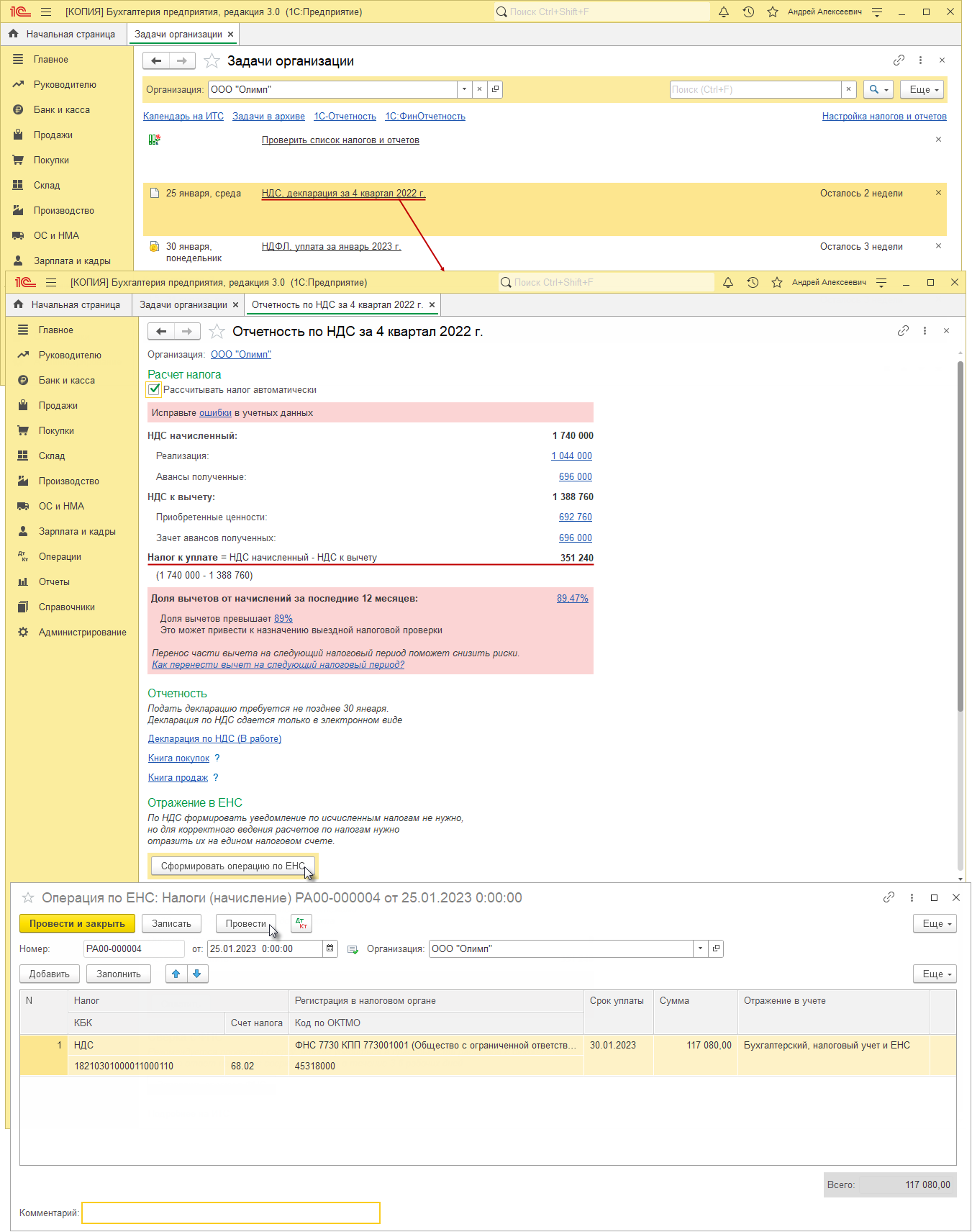
Task: Open calendar picker for operation date
Action: click(330, 948)
